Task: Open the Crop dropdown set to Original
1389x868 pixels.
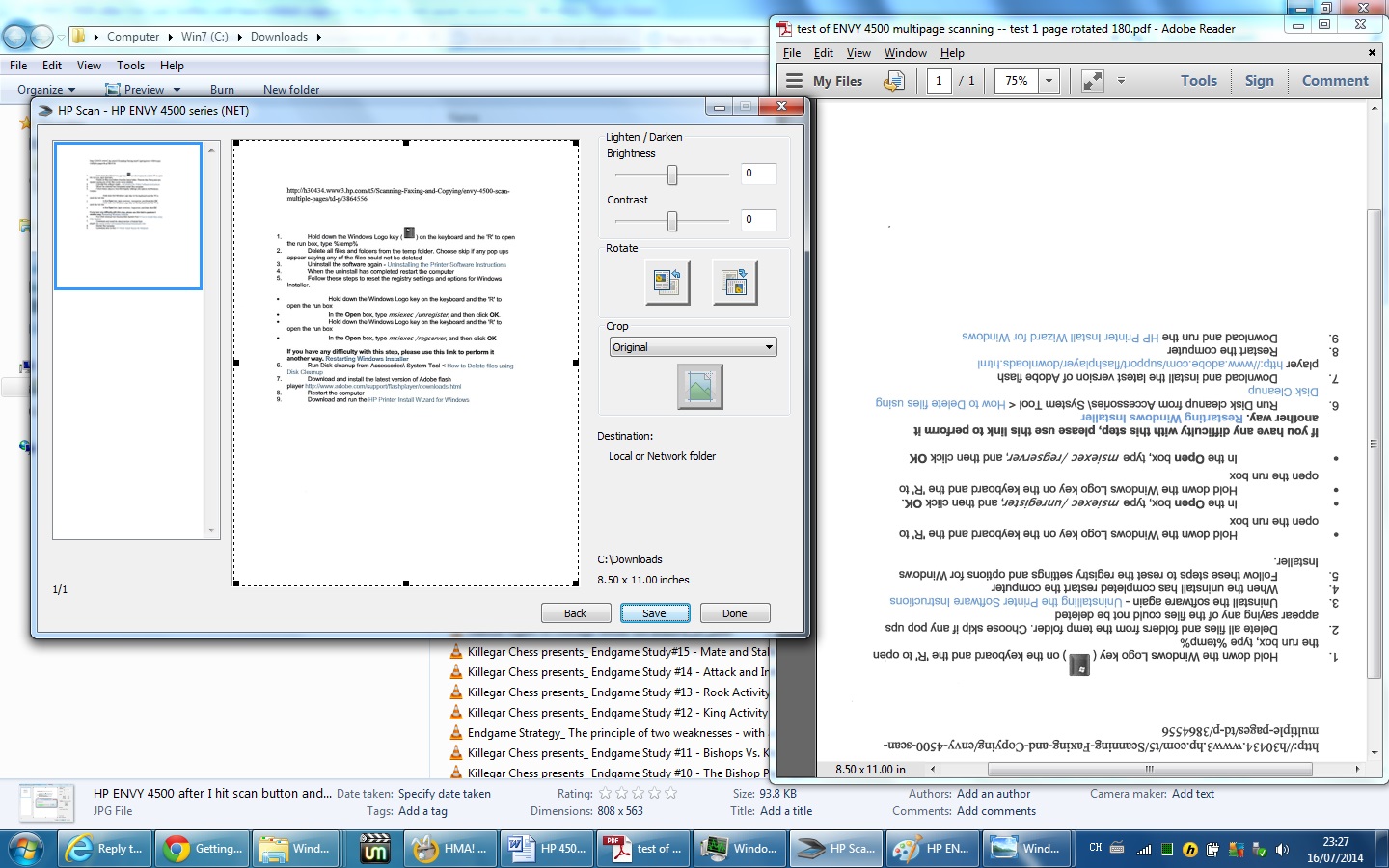Action: 693,347
